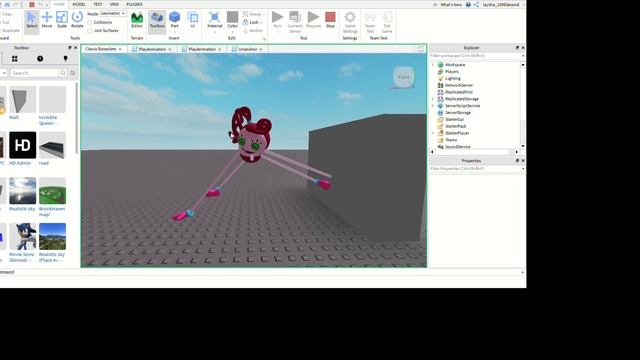Select Players in Explorer
The height and width of the screenshot is (360, 640).
451,72
